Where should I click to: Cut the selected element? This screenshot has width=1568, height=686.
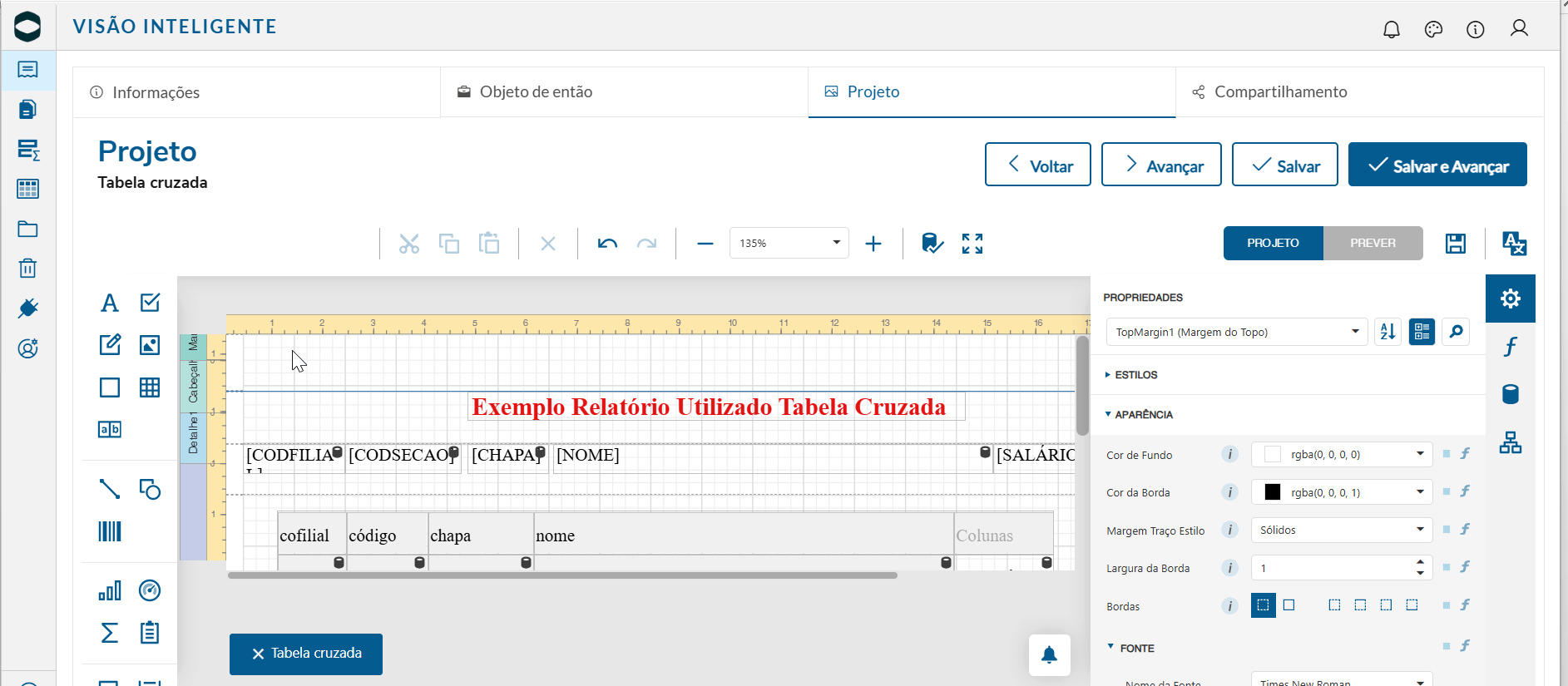click(x=408, y=244)
